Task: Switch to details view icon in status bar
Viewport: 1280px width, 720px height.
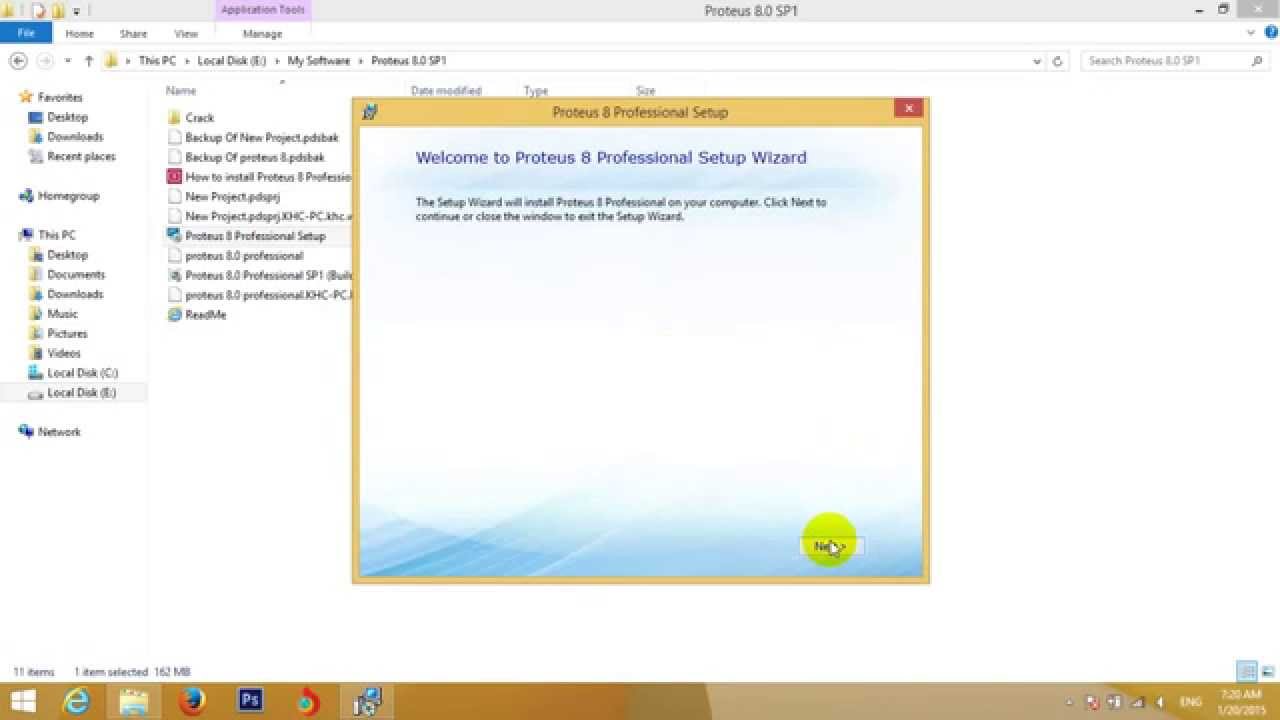Action: pyautogui.click(x=1246, y=671)
